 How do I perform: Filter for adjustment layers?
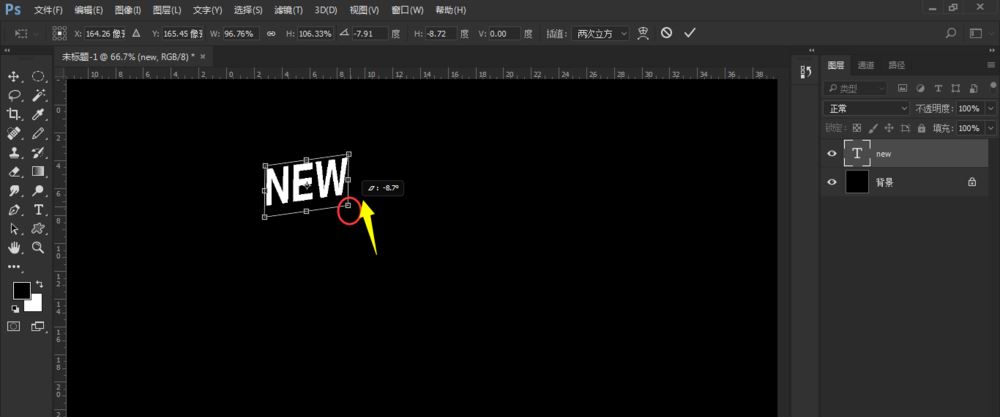920,89
